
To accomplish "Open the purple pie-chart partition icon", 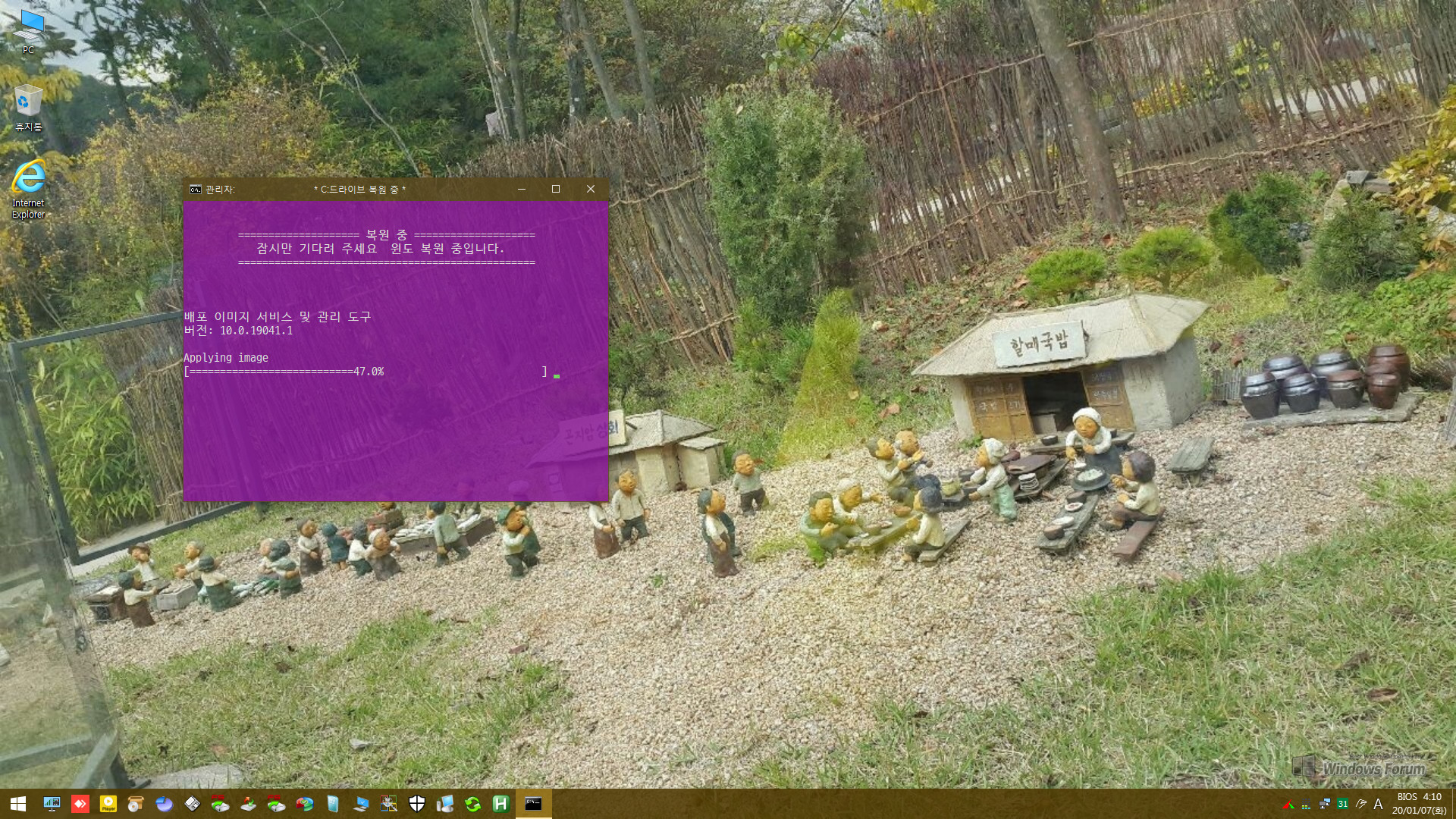I will coord(164,804).
